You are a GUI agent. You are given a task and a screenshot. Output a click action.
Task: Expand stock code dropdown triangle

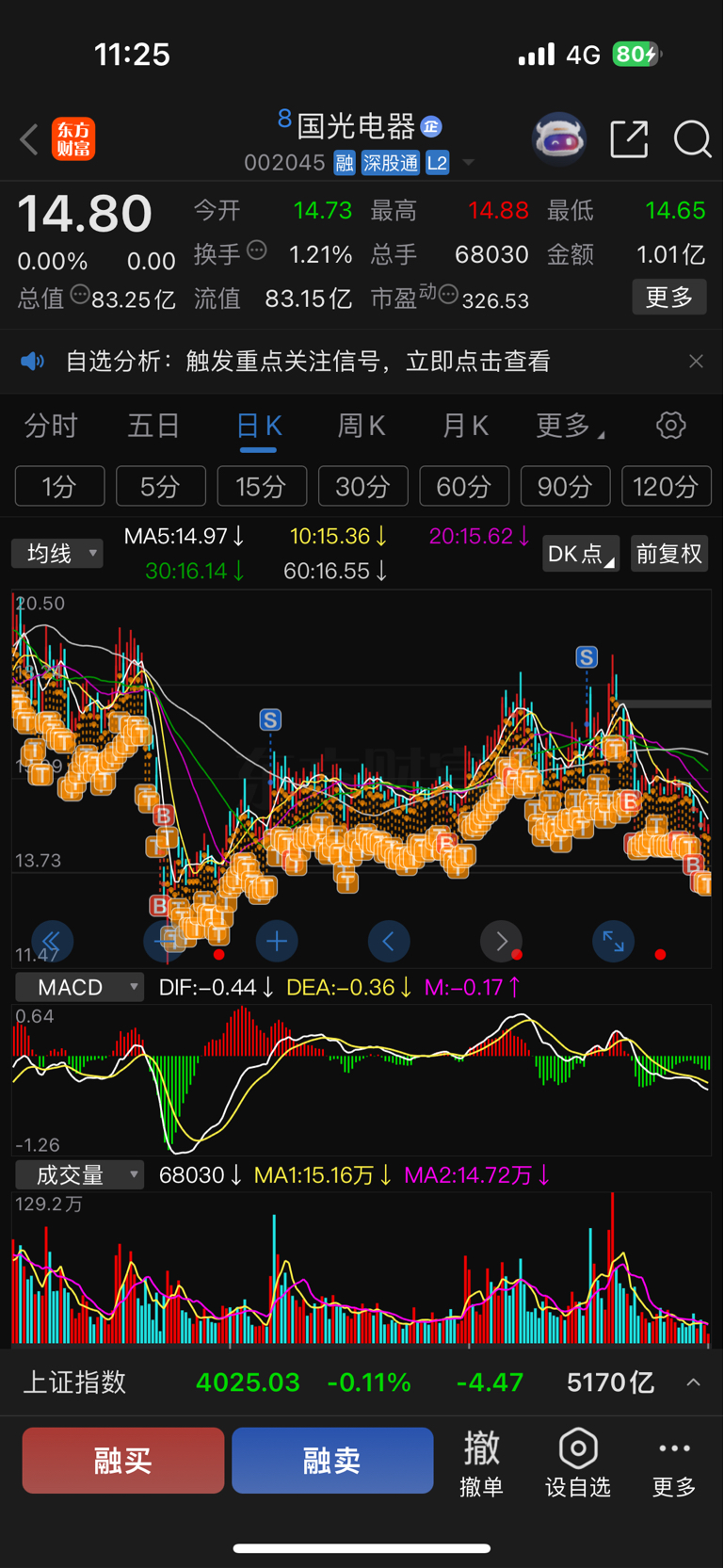(x=468, y=163)
